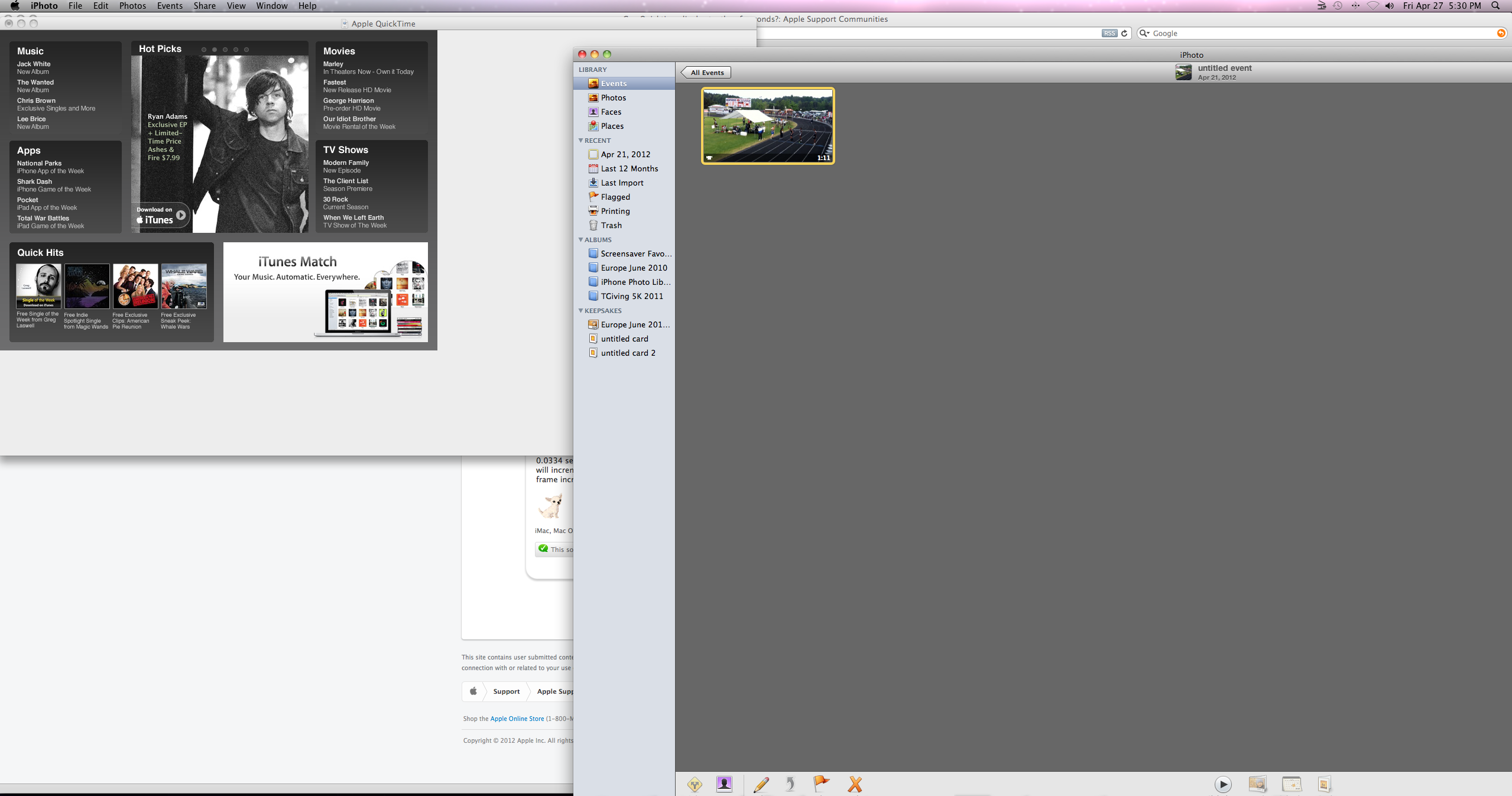Collapse the KEEPSAKES sidebar section
Screen dimensions: 1512x796
580,311
